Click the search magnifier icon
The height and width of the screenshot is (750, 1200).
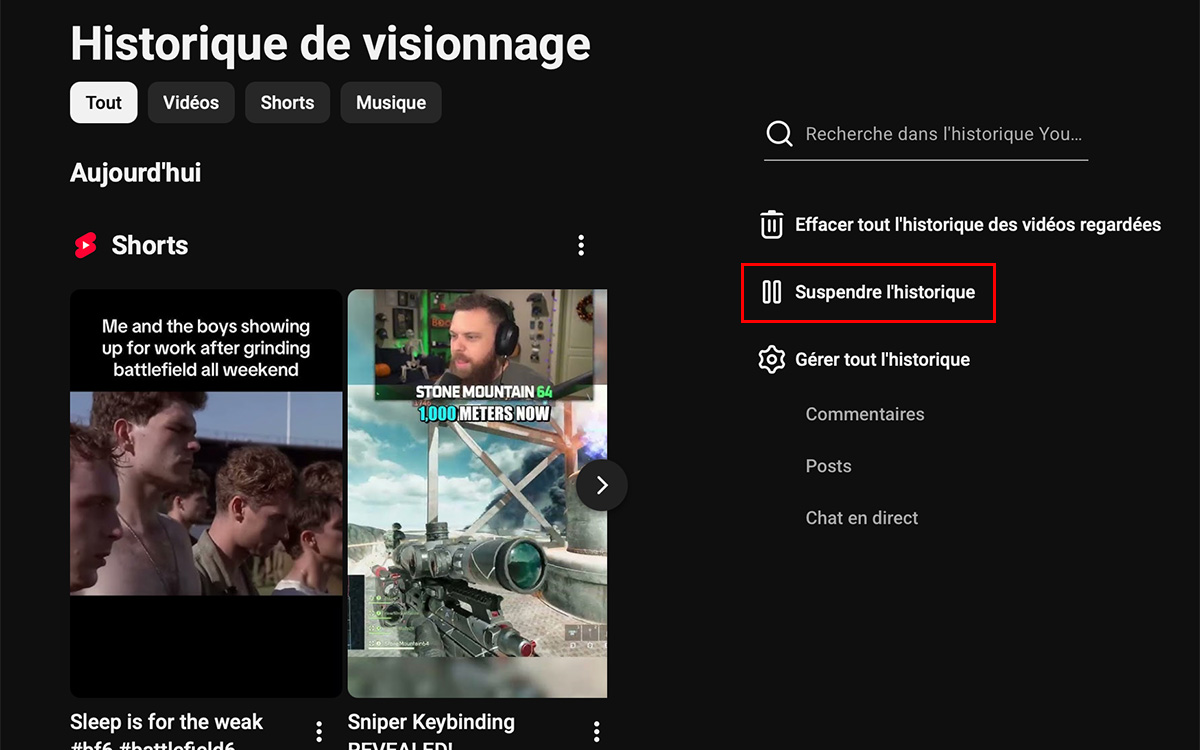(778, 133)
